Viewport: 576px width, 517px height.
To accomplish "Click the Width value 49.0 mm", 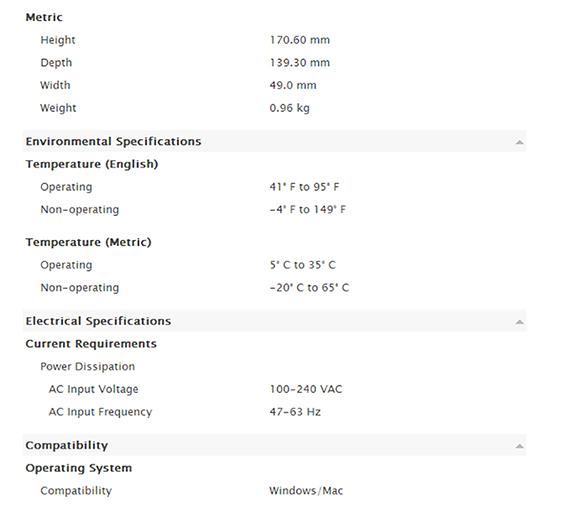I will pyautogui.click(x=293, y=85).
